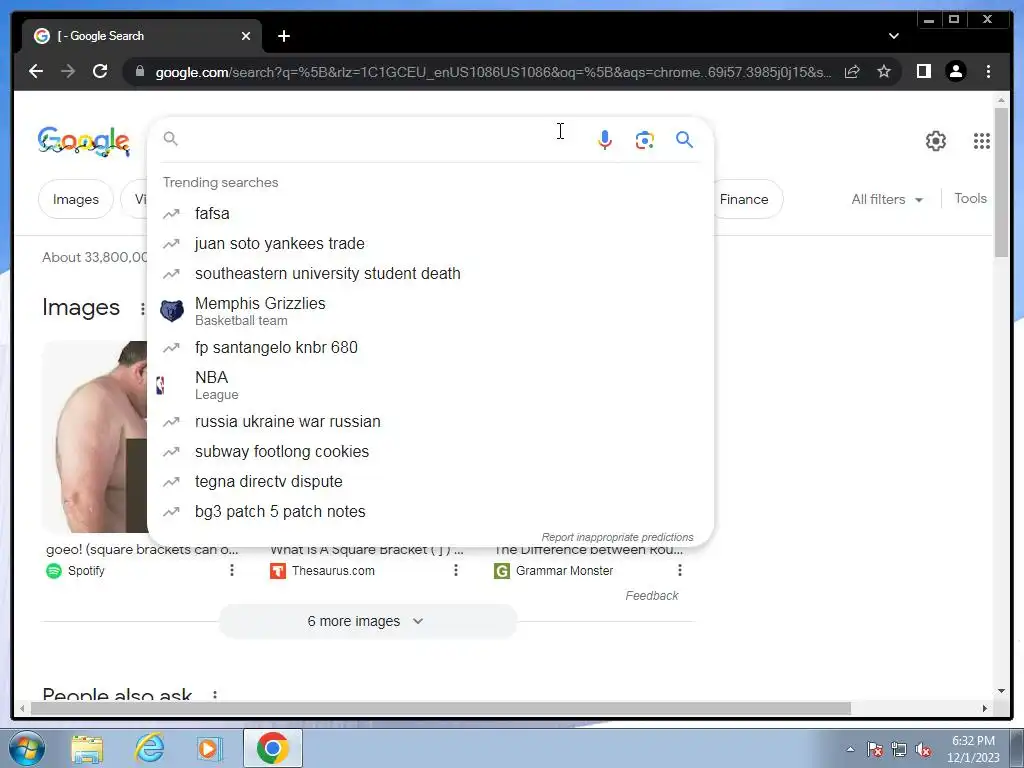Go back to previous page
The image size is (1024, 768).
(36, 71)
